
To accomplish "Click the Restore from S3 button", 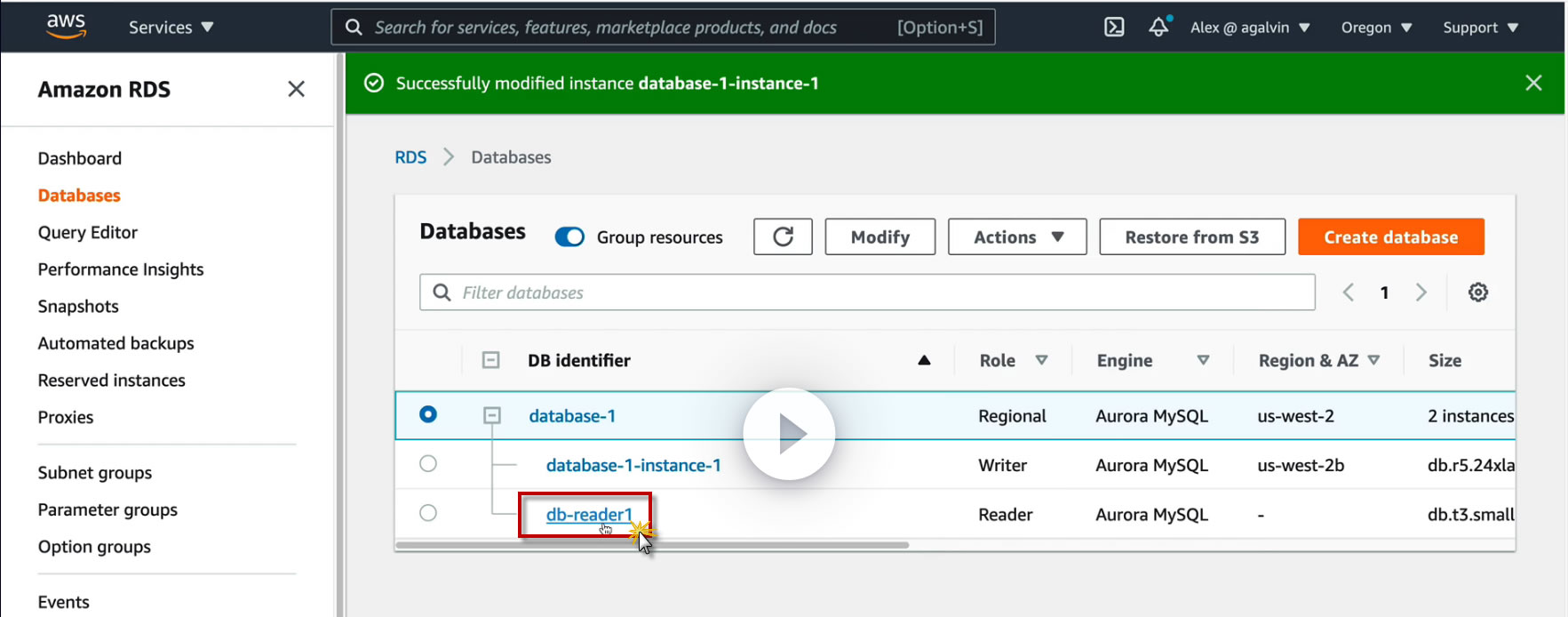I will [x=1192, y=236].
